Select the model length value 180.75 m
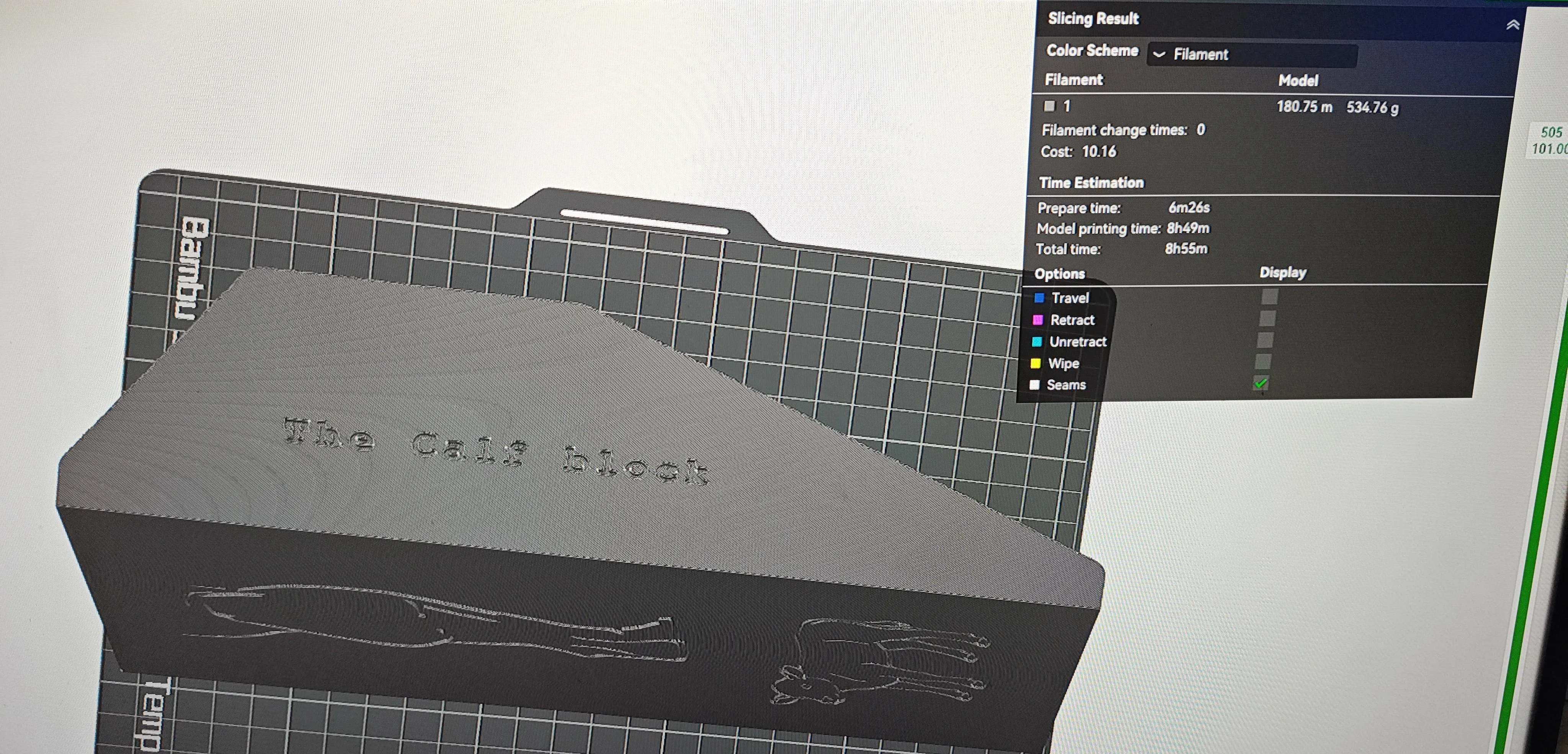Screen dimensions: 1568x754 coord(1305,107)
